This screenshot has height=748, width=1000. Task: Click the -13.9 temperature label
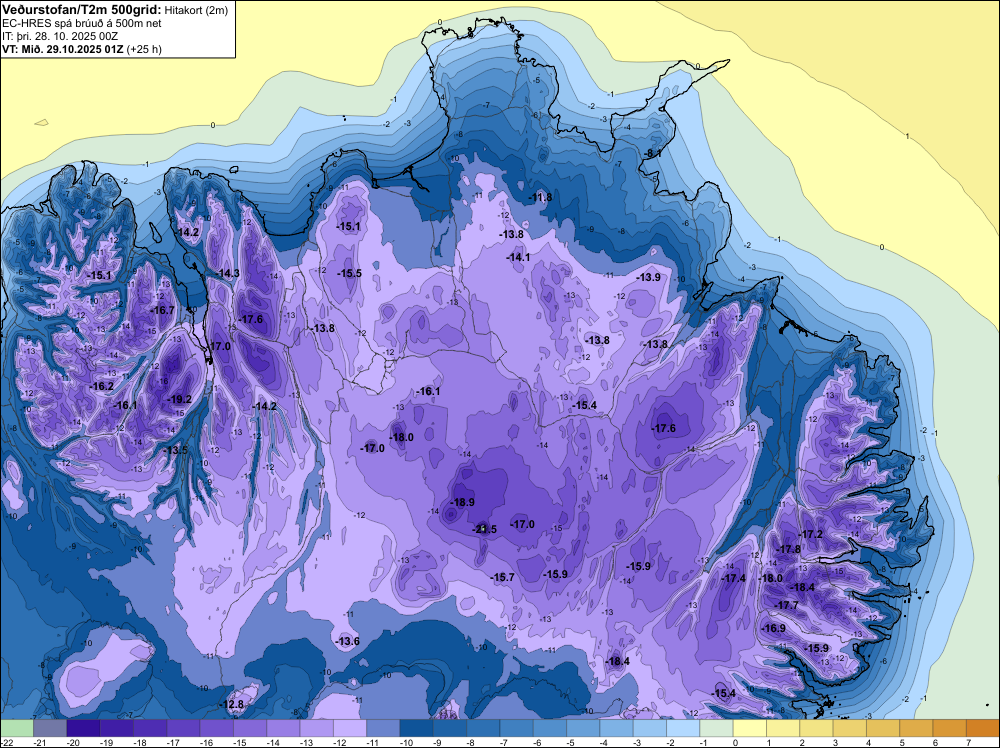[649, 277]
